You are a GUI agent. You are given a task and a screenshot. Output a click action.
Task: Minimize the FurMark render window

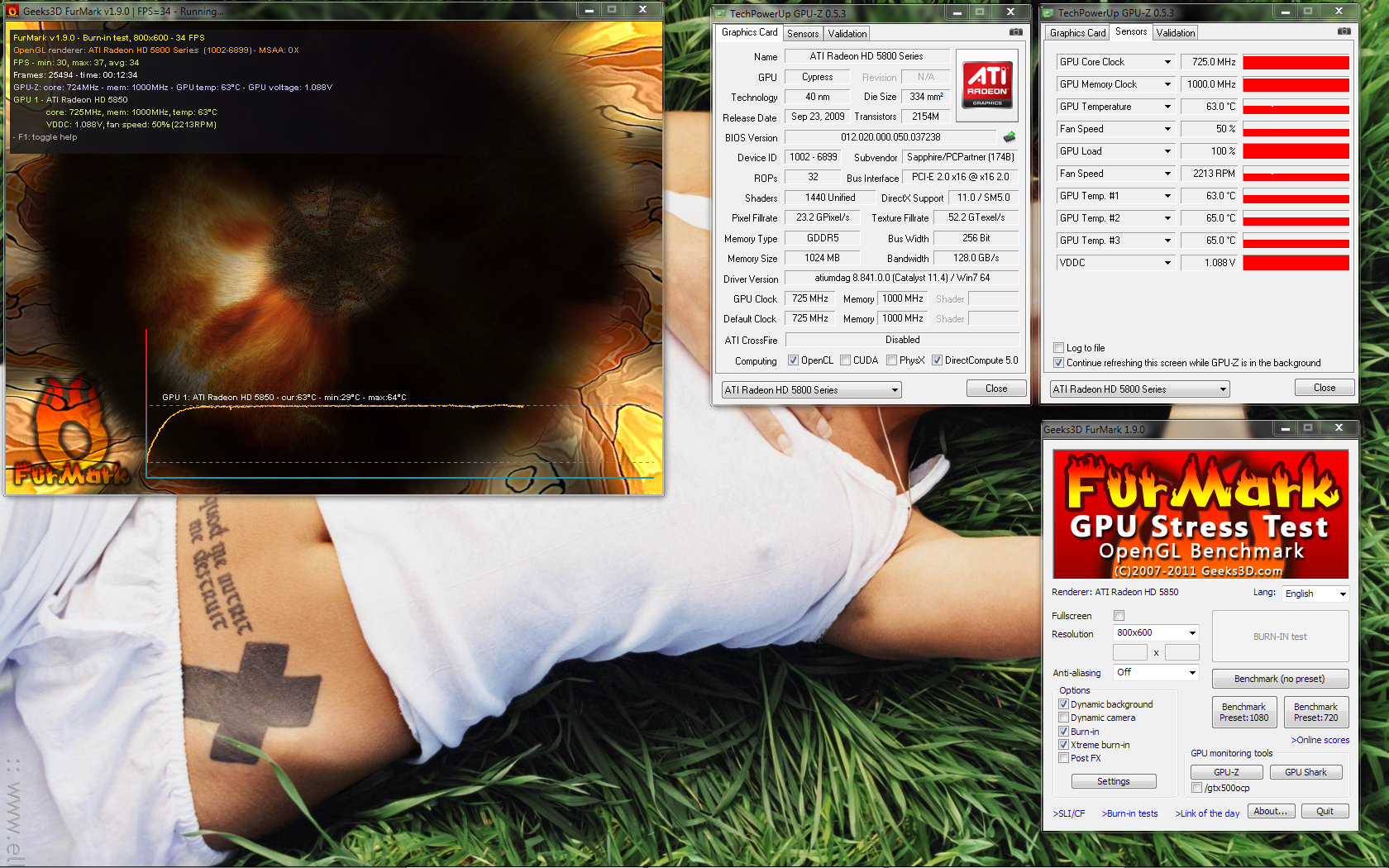coord(589,10)
